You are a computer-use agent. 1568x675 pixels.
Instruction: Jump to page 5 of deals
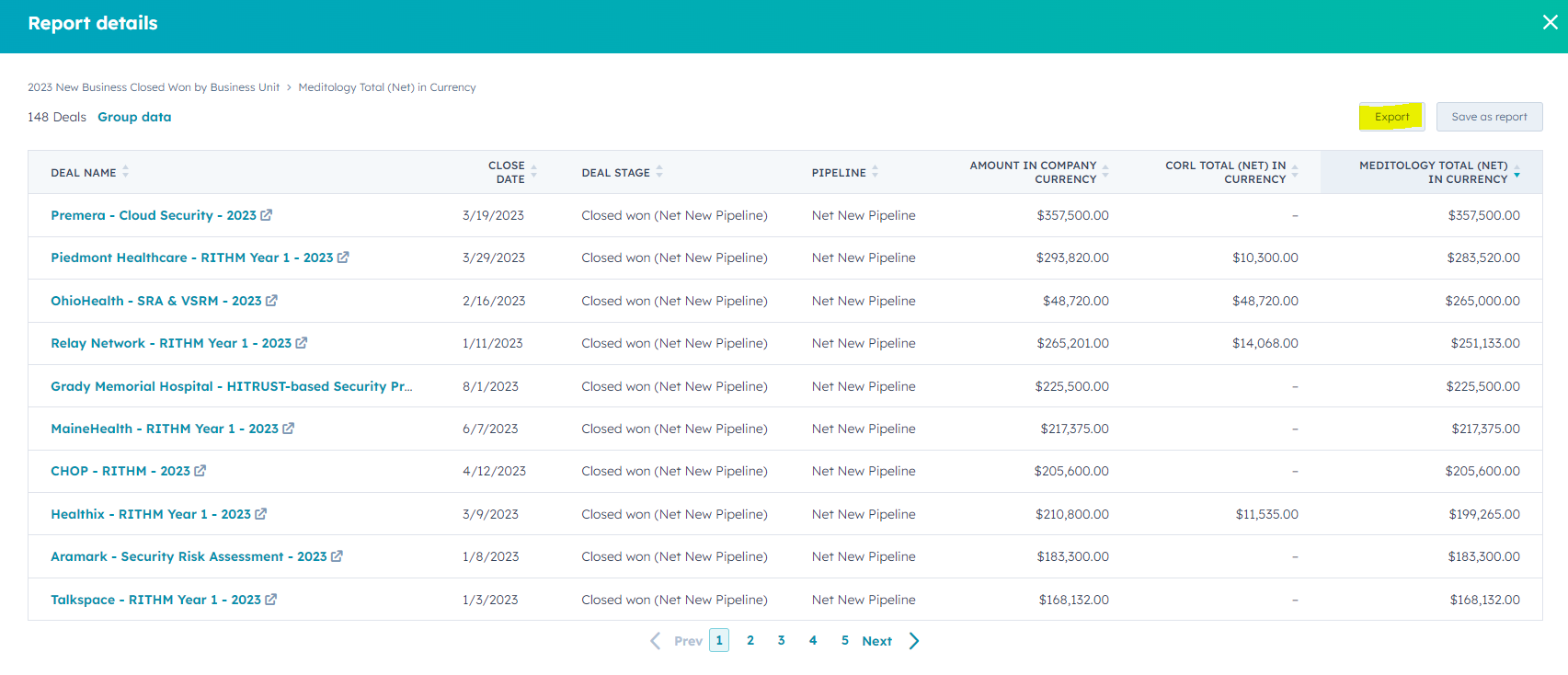click(844, 641)
